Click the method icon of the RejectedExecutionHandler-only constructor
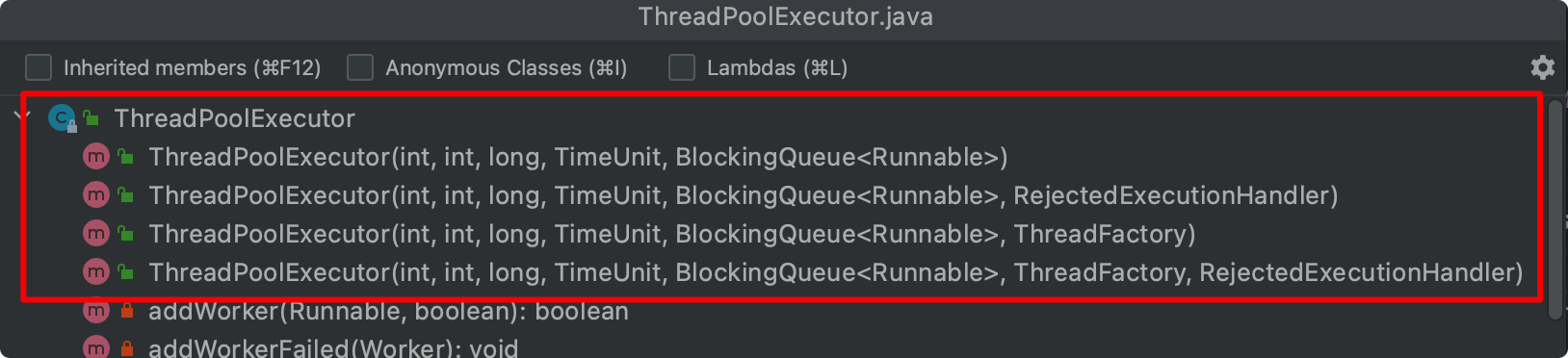The height and width of the screenshot is (358, 1568). click(x=96, y=195)
